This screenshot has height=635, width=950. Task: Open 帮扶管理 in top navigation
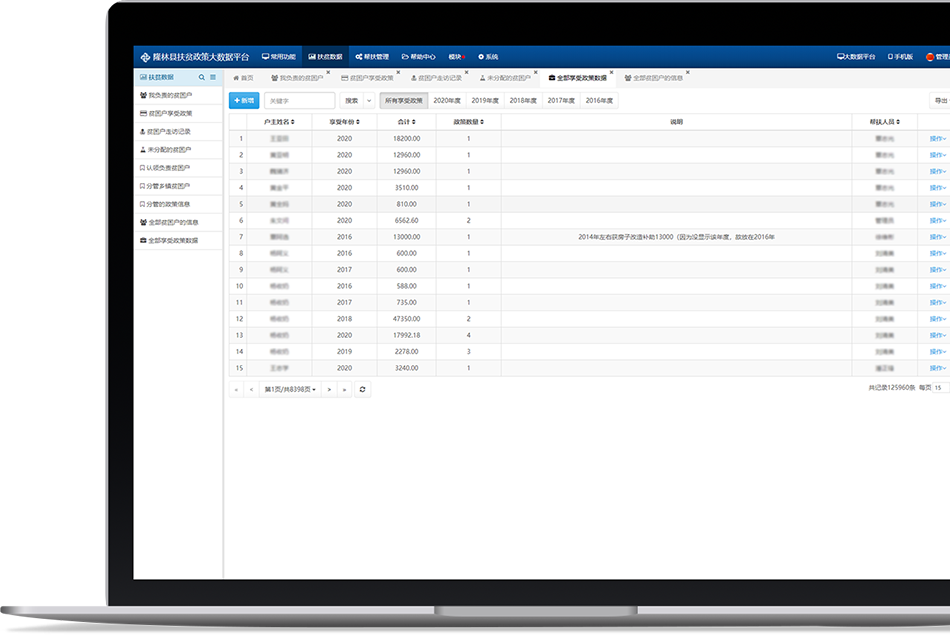[x=372, y=57]
